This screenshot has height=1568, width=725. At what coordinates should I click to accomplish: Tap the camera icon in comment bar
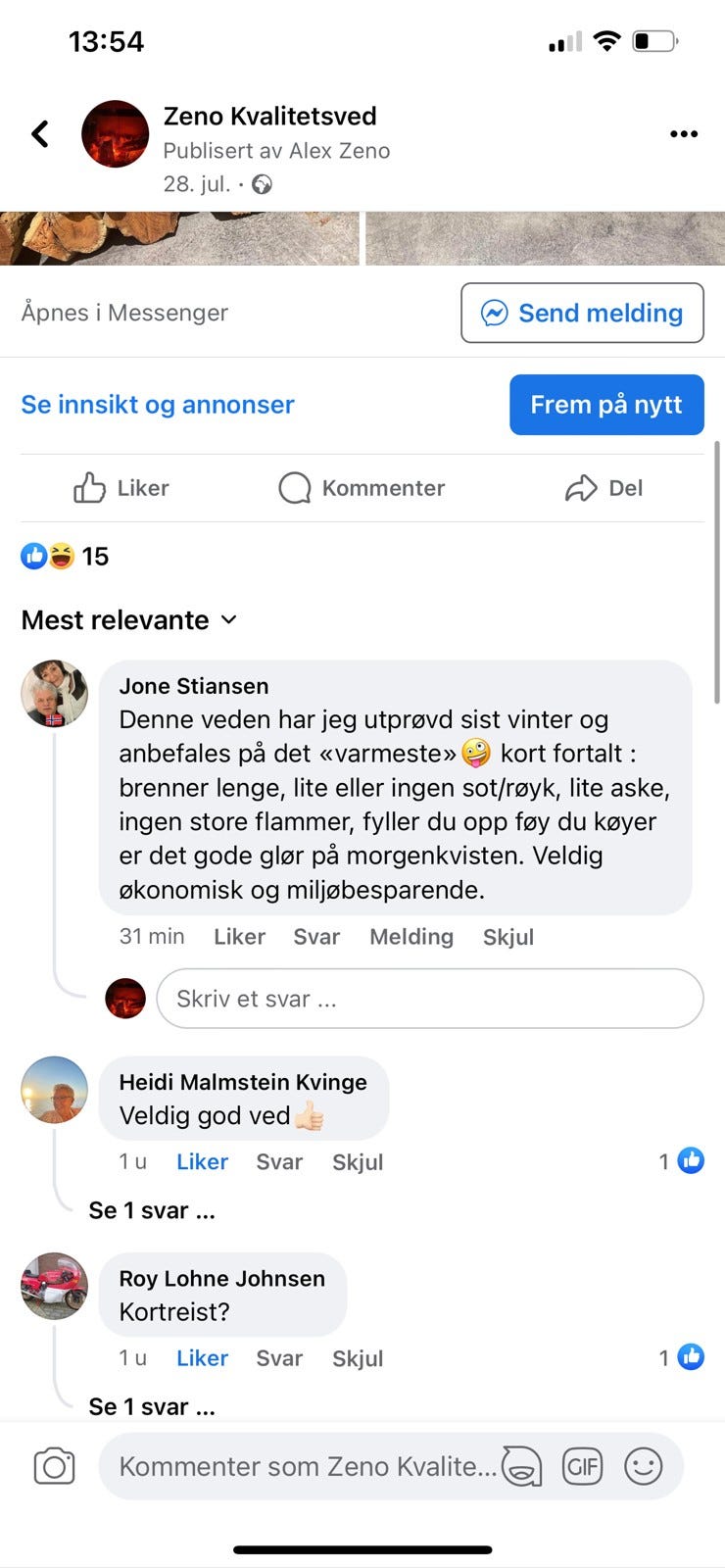[x=54, y=1466]
